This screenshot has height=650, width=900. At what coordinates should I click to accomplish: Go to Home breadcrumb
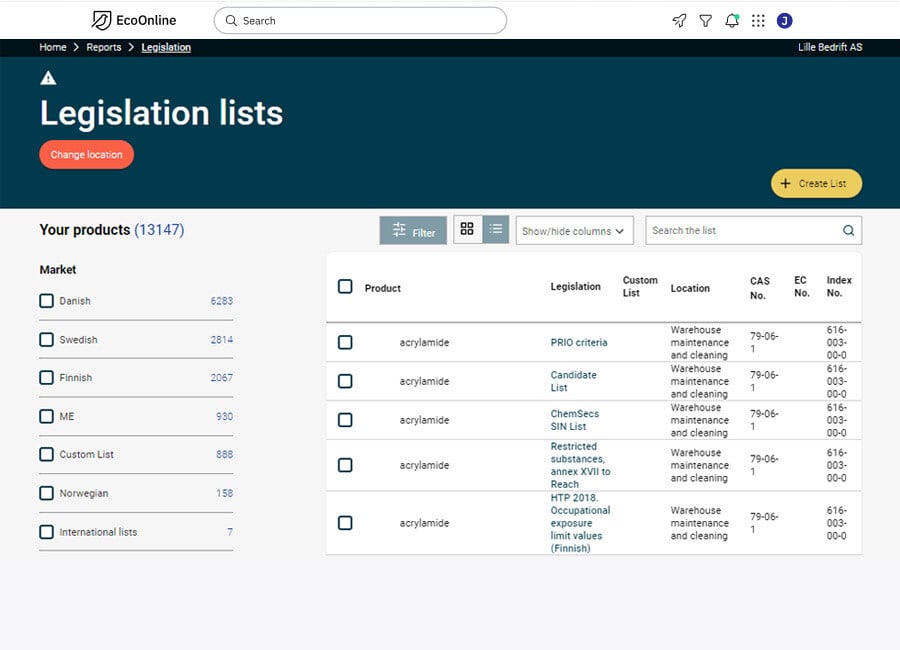coord(53,47)
